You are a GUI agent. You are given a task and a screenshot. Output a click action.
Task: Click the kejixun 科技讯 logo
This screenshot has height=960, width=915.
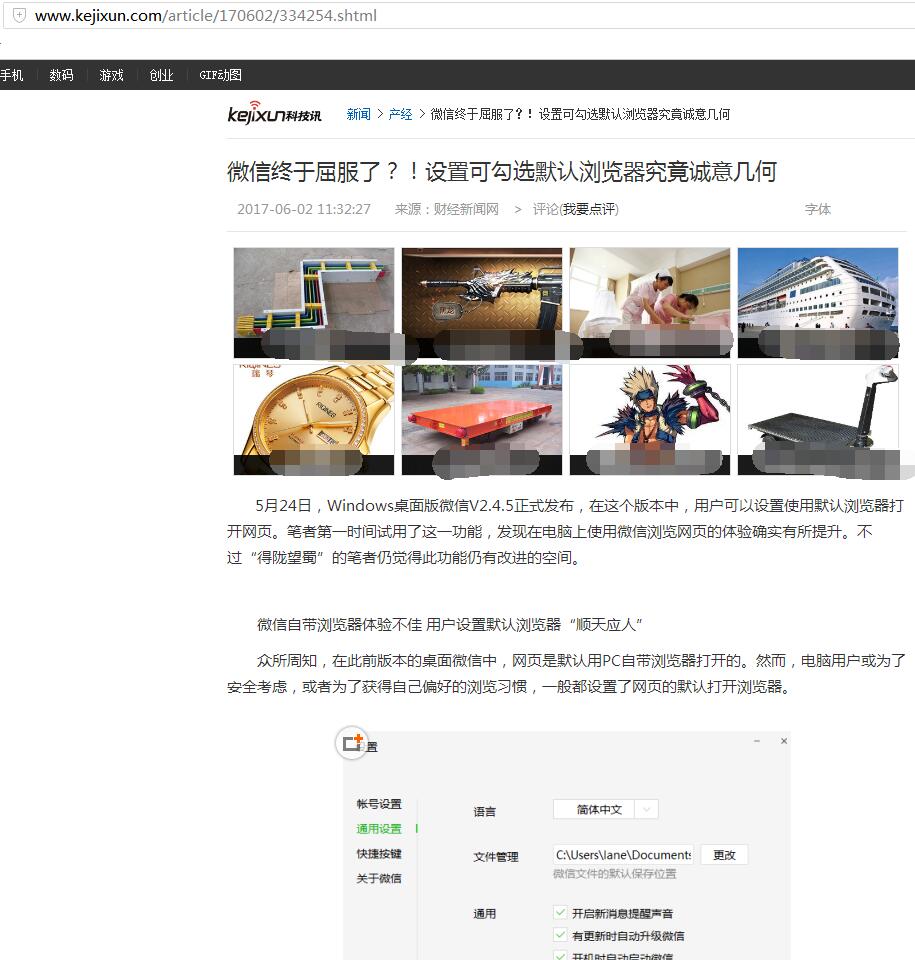[274, 113]
